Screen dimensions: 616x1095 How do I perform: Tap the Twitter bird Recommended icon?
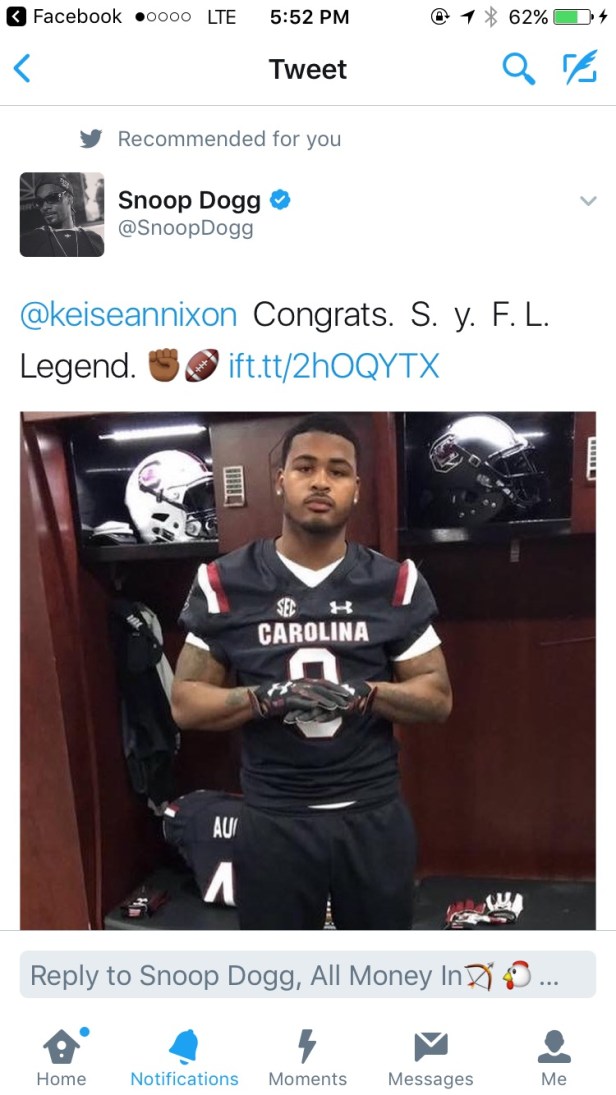[91, 139]
